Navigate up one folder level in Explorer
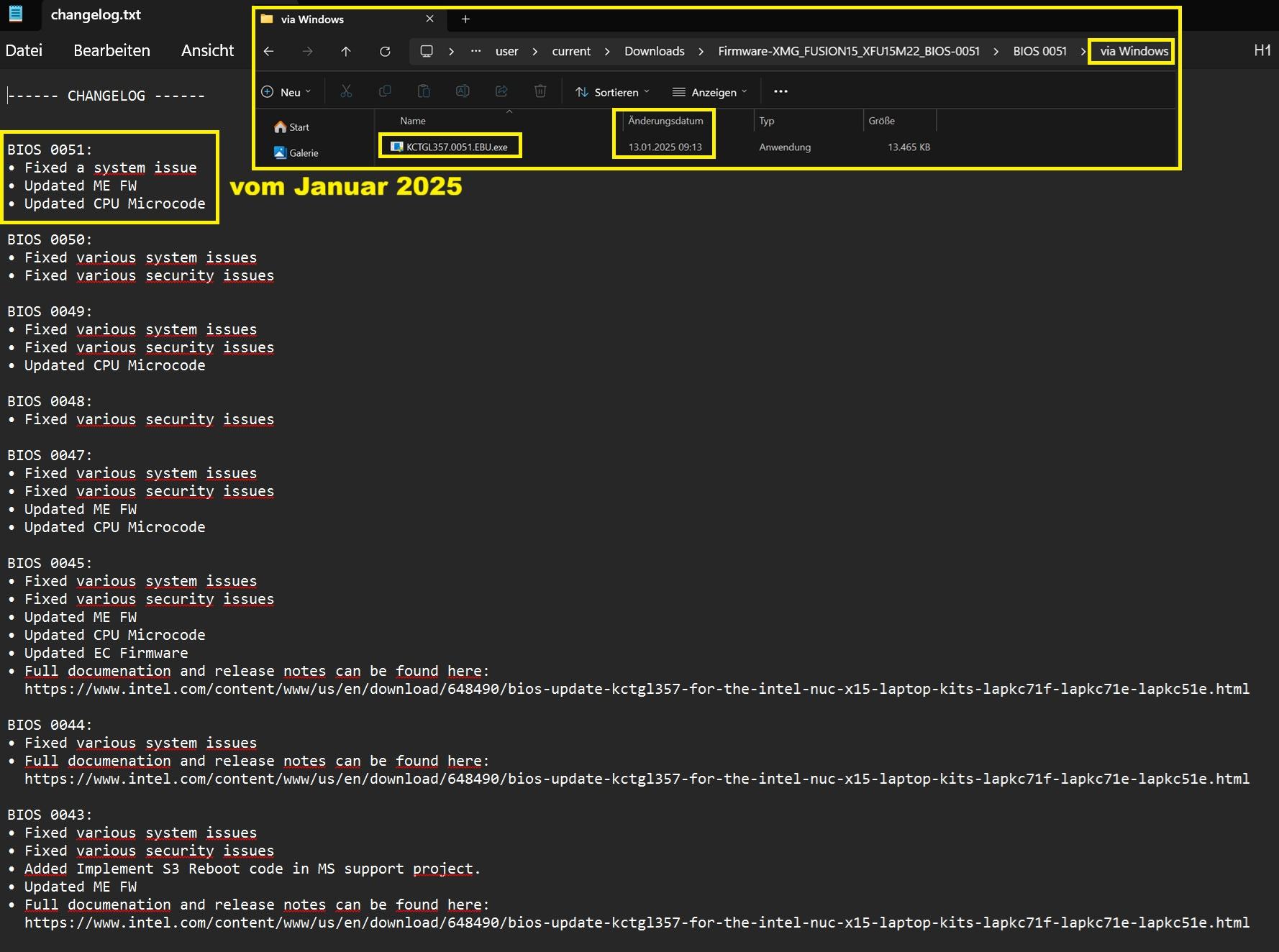Image resolution: width=1279 pixels, height=952 pixels. (x=346, y=51)
